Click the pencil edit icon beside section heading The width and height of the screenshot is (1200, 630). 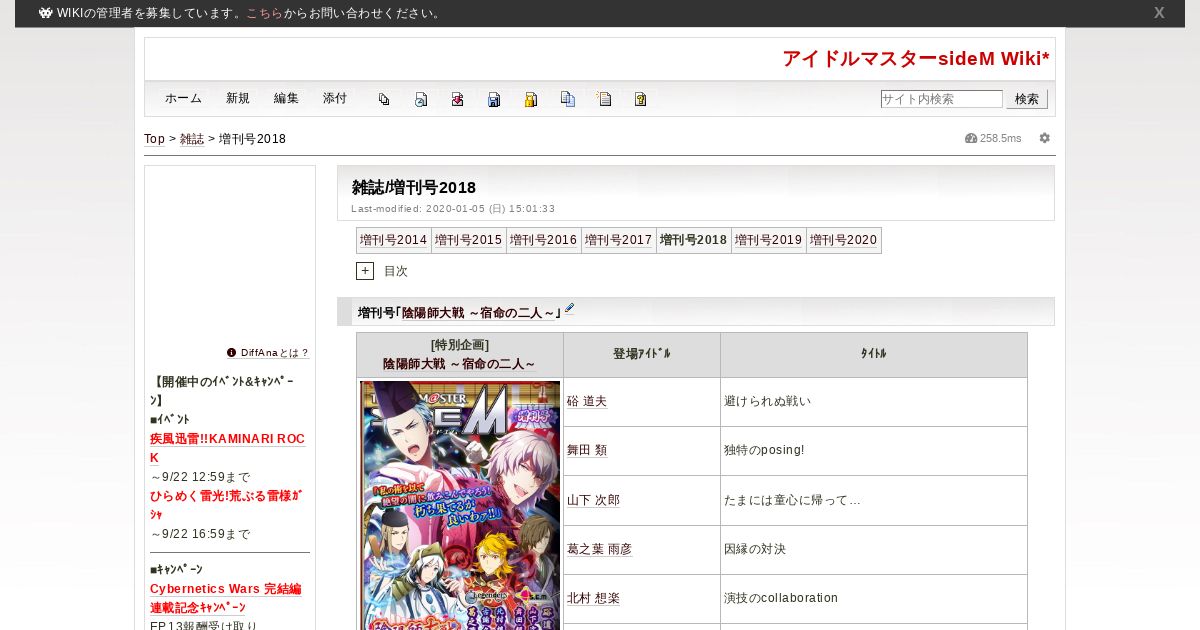[570, 309]
